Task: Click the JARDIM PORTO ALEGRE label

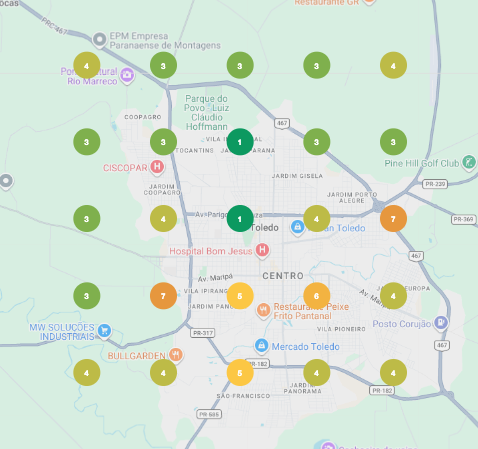Action: [352, 197]
